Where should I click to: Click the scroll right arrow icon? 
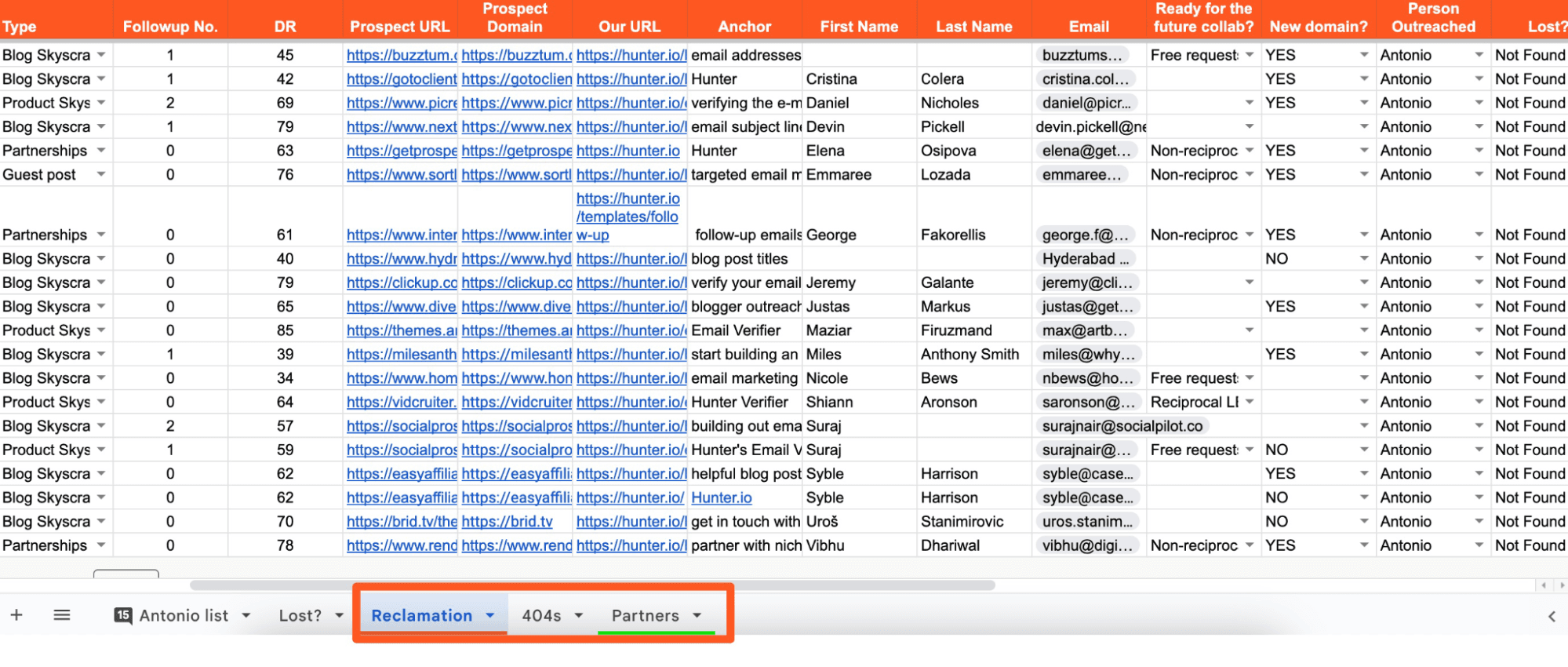pyautogui.click(x=1562, y=585)
